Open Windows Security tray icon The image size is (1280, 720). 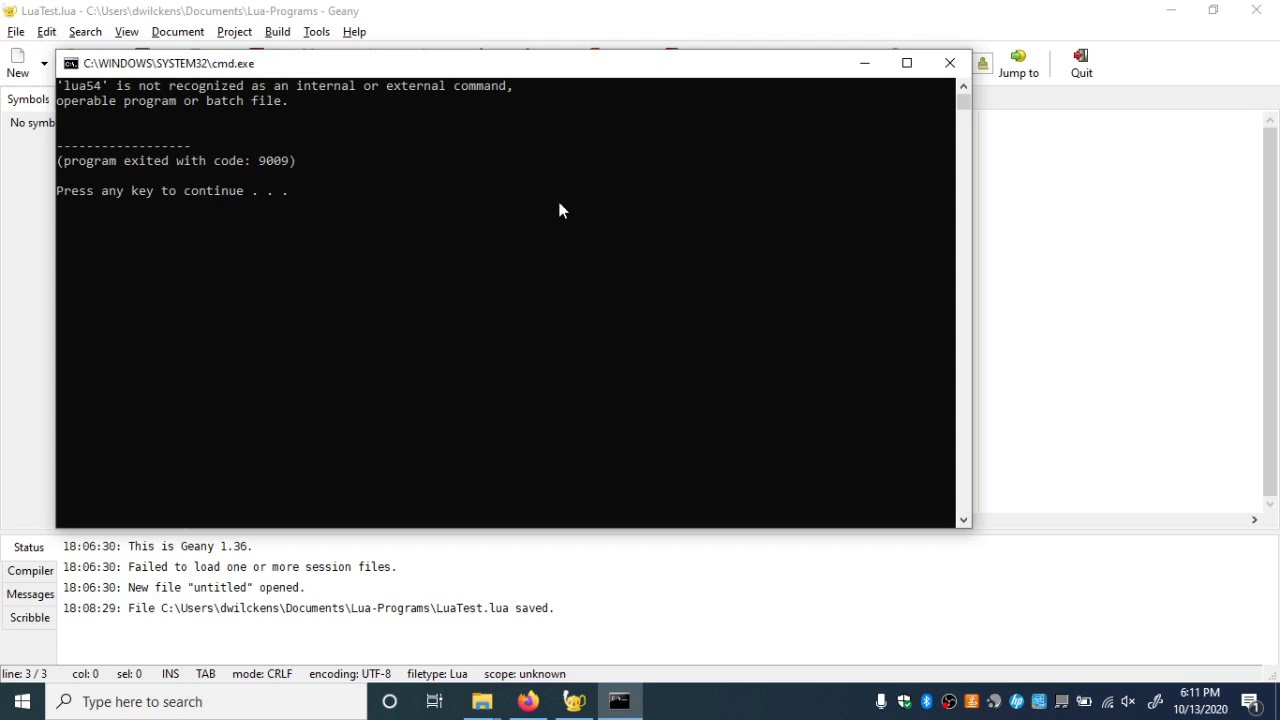(x=904, y=702)
